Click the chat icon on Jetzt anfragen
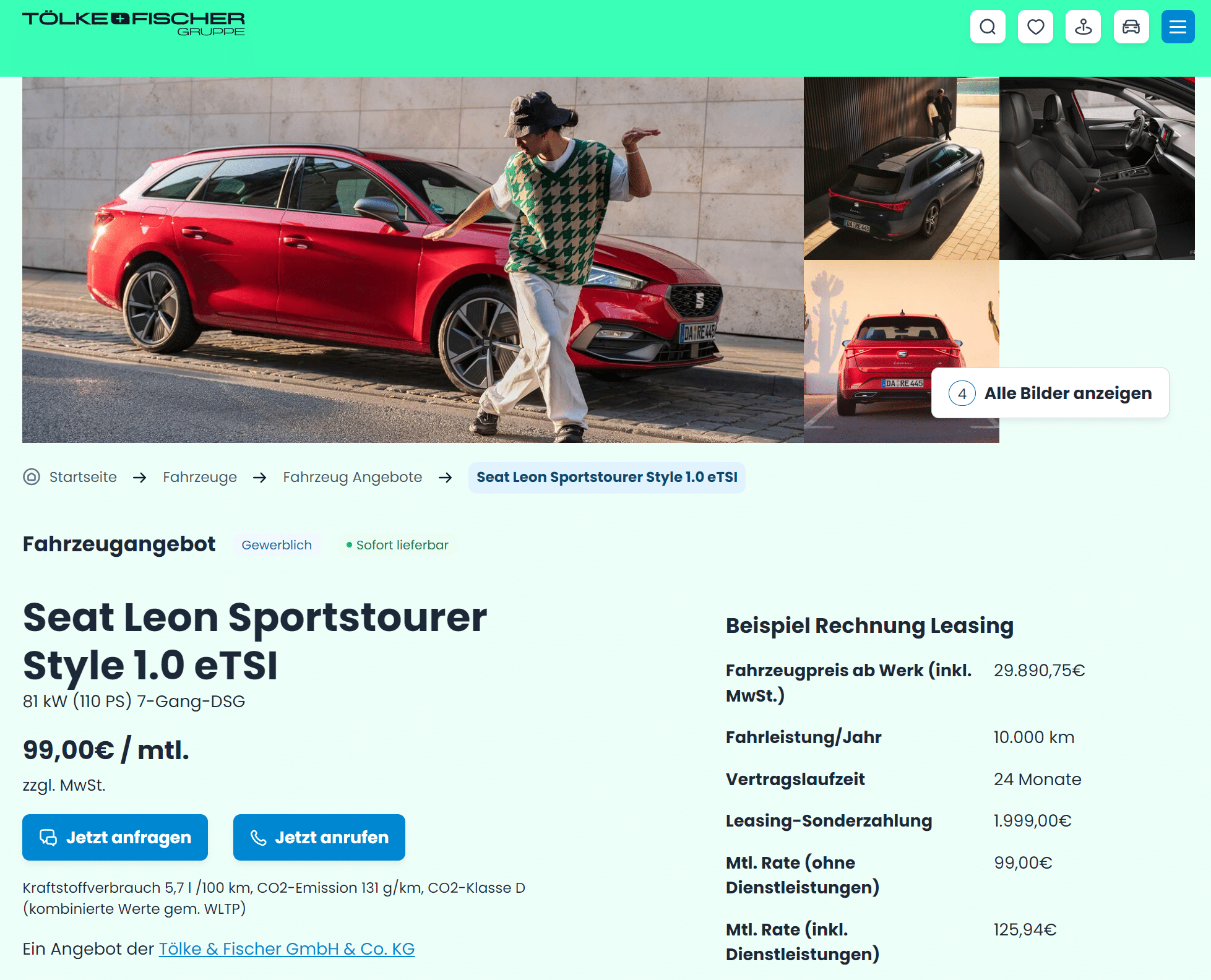Image resolution: width=1211 pixels, height=980 pixels. click(x=48, y=837)
